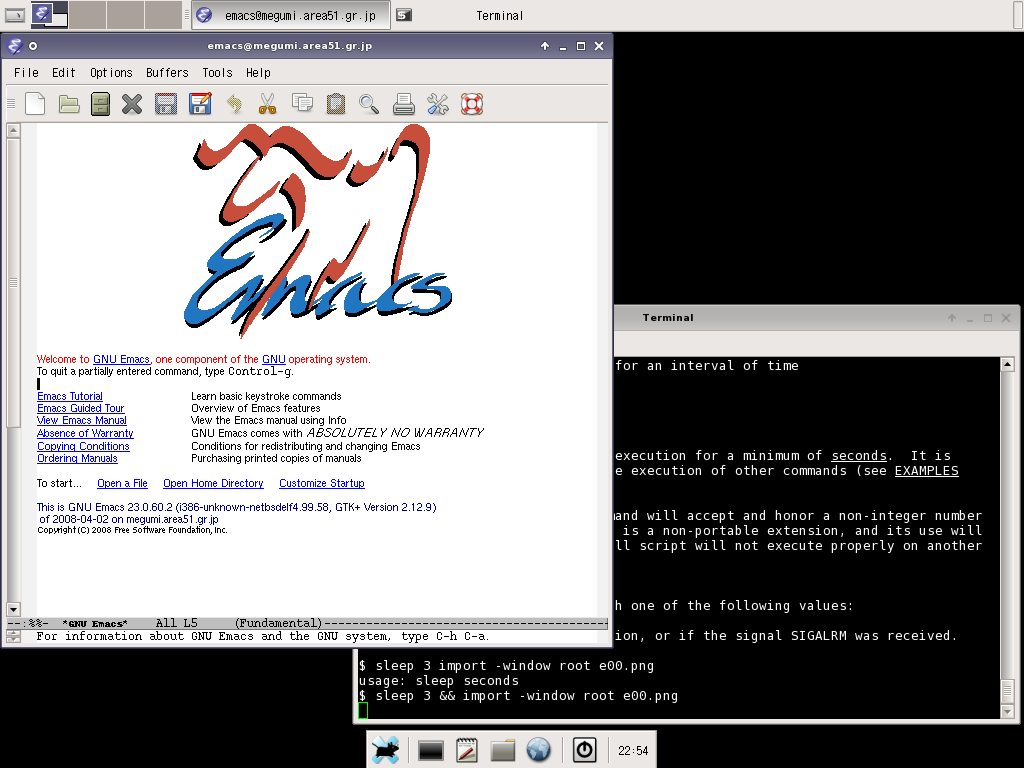The height and width of the screenshot is (768, 1024).
Task: Click the magnifying glass search icon
Action: [369, 104]
